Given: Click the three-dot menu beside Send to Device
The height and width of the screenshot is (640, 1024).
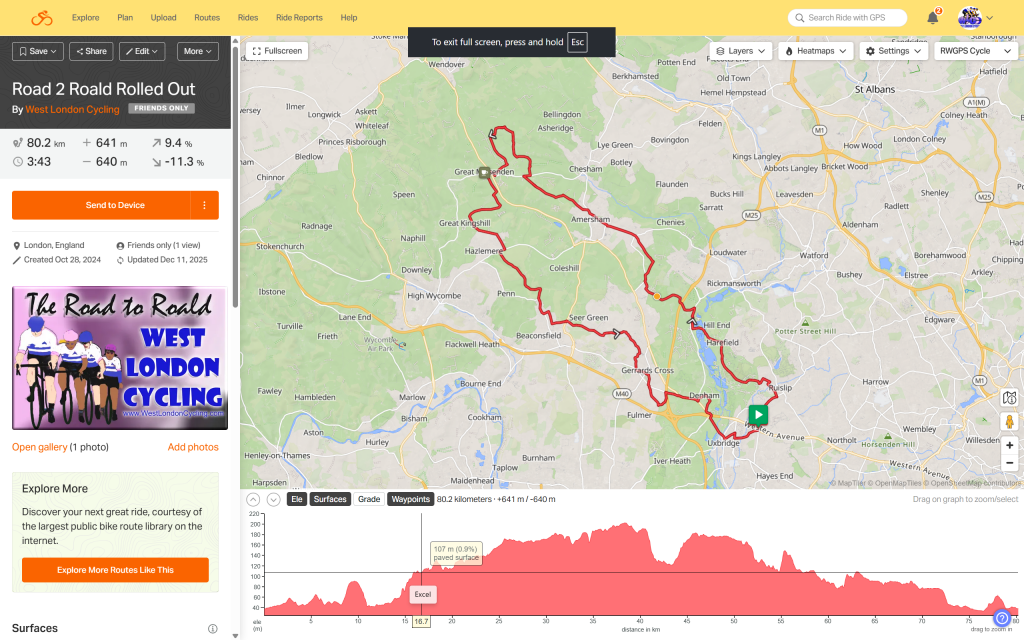Looking at the screenshot, I should pos(204,205).
